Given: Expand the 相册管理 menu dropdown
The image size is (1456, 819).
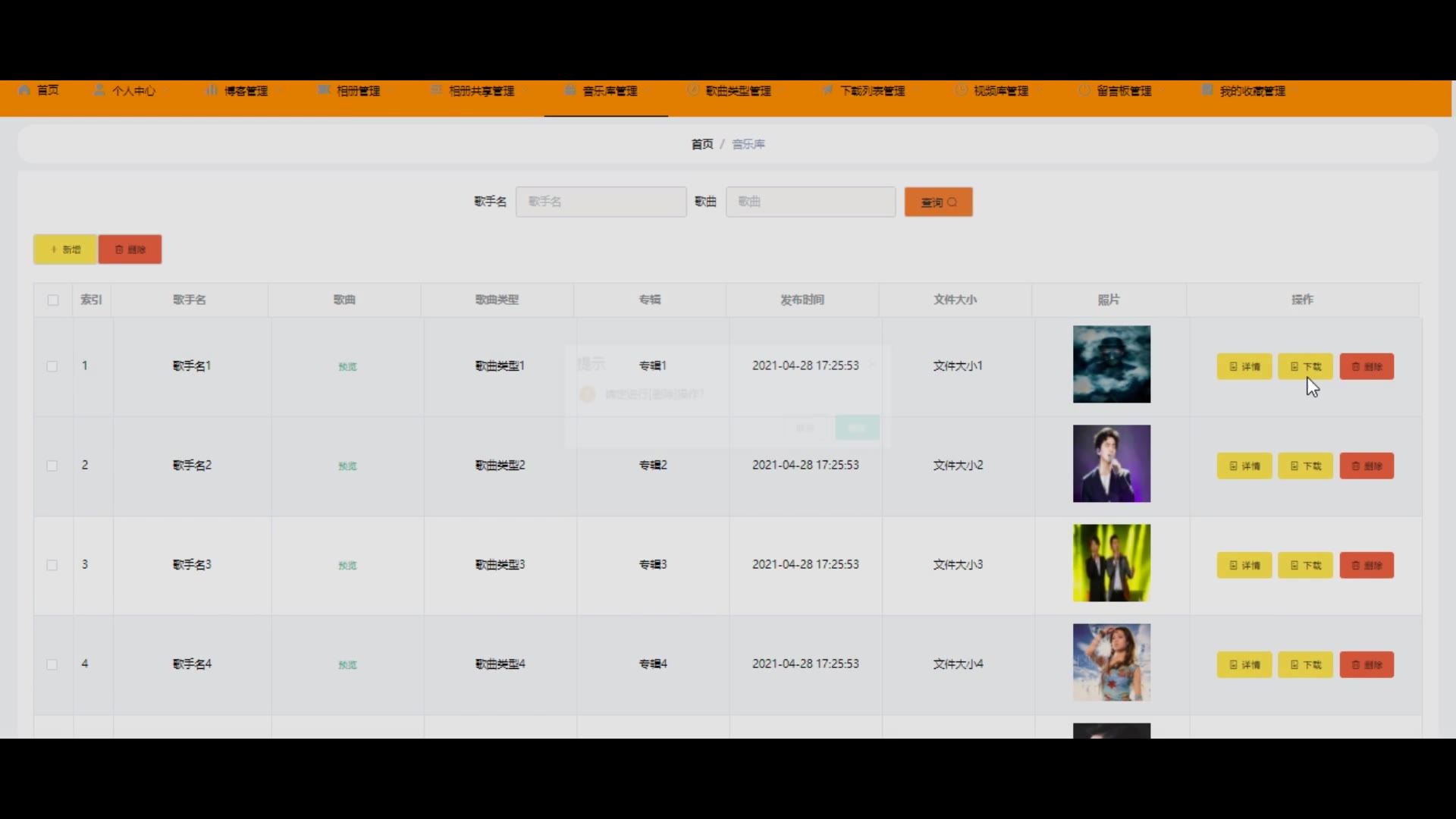Looking at the screenshot, I should pos(358,91).
